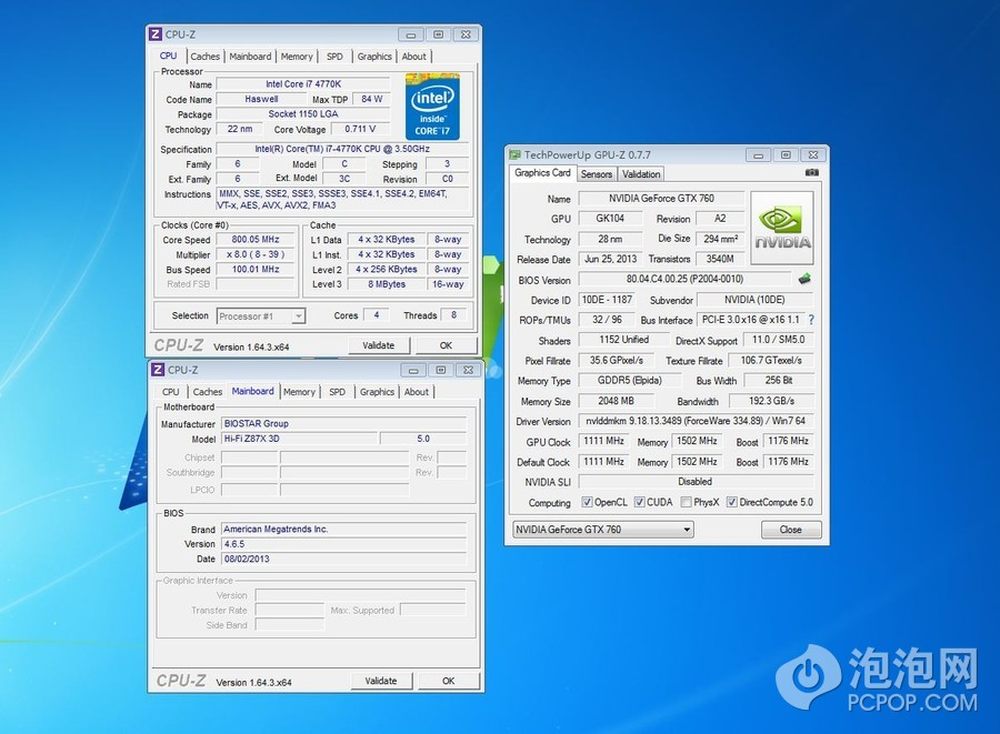The width and height of the screenshot is (1000, 734).
Task: Click the "4.6.5" BIOS version field
Action: pos(344,544)
